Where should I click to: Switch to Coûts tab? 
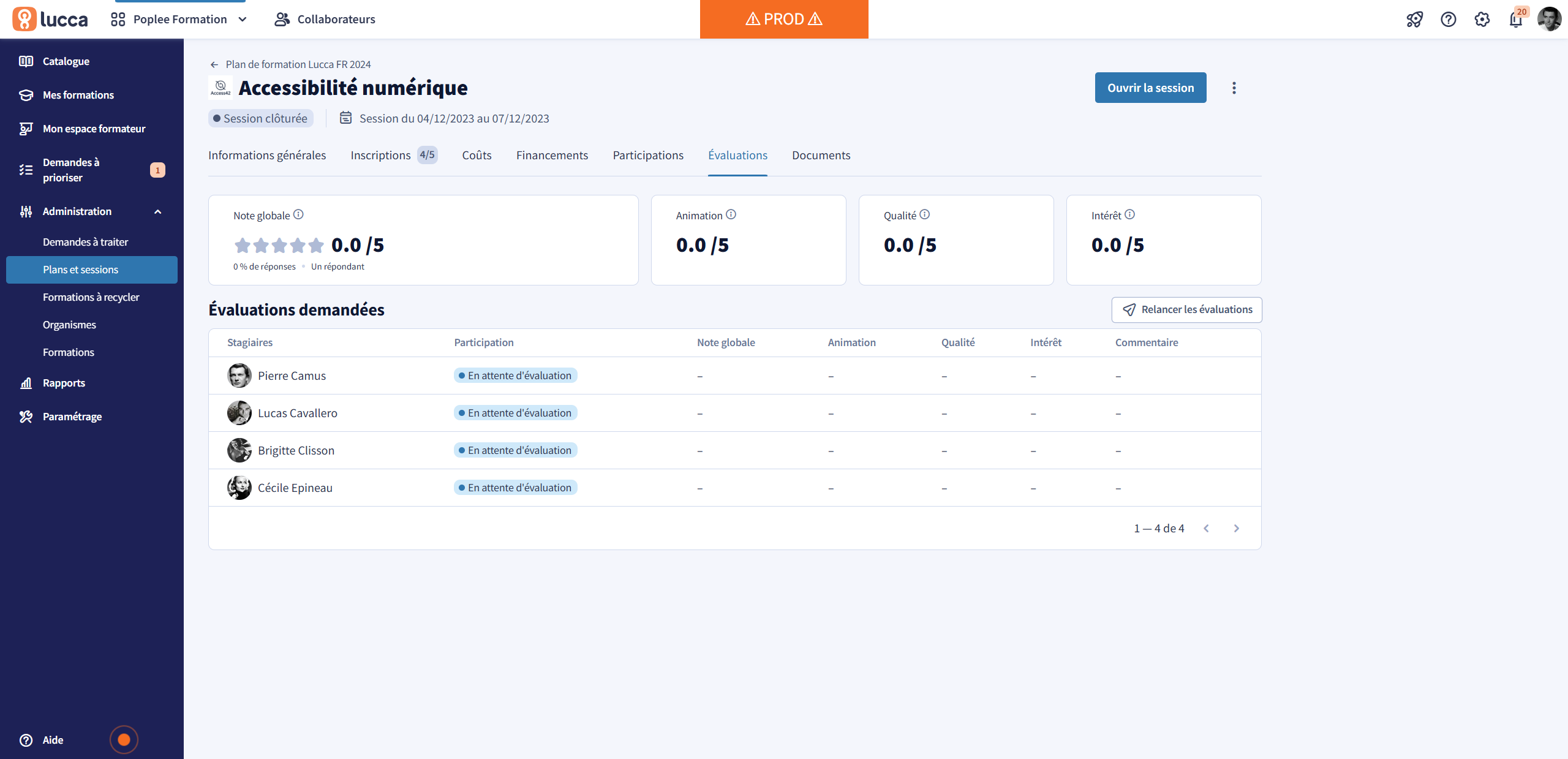[477, 156]
